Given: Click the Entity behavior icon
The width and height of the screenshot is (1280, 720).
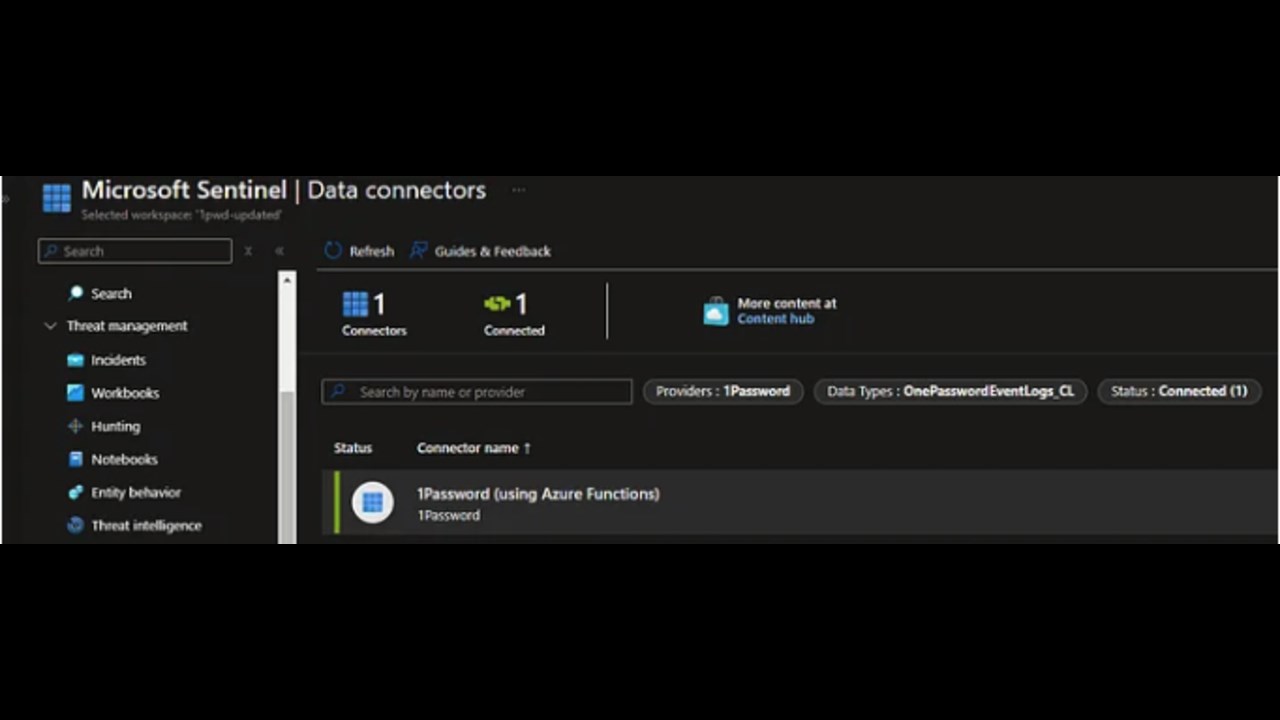Looking at the screenshot, I should click(x=75, y=492).
